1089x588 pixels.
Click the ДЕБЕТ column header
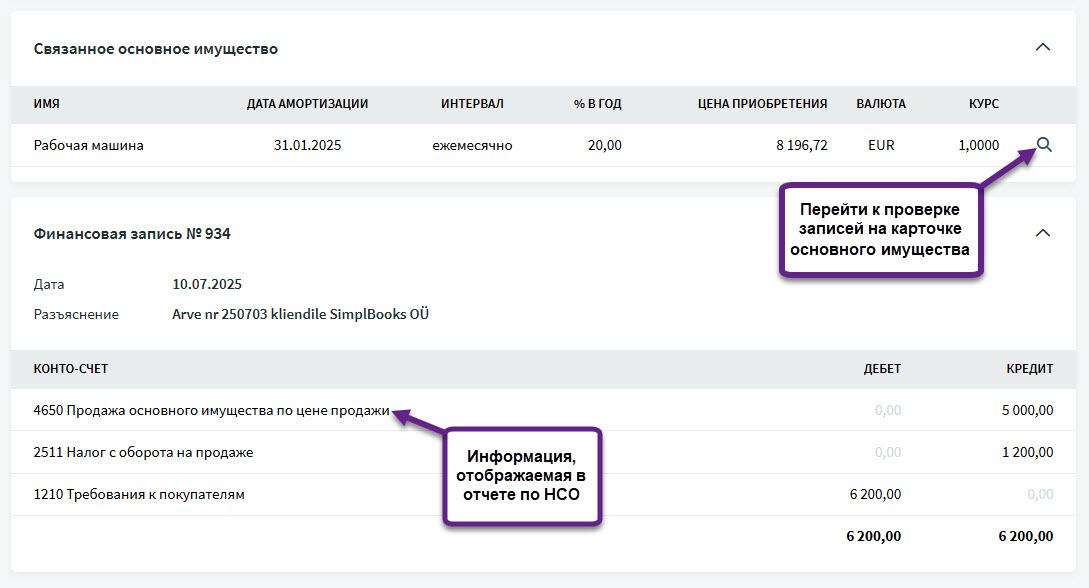click(882, 369)
